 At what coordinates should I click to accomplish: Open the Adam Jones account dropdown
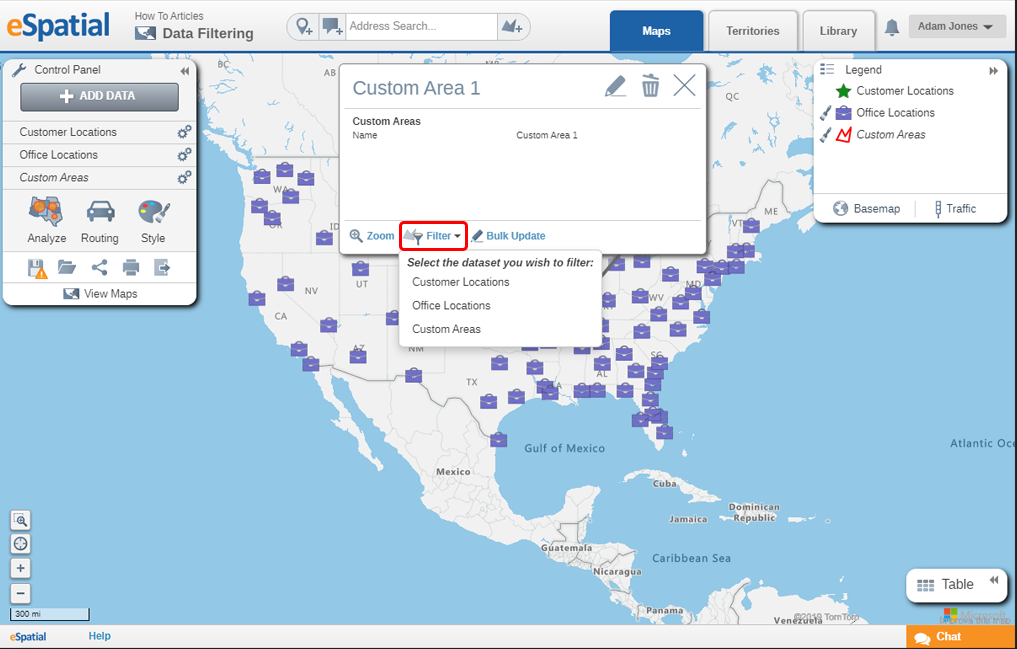[956, 27]
